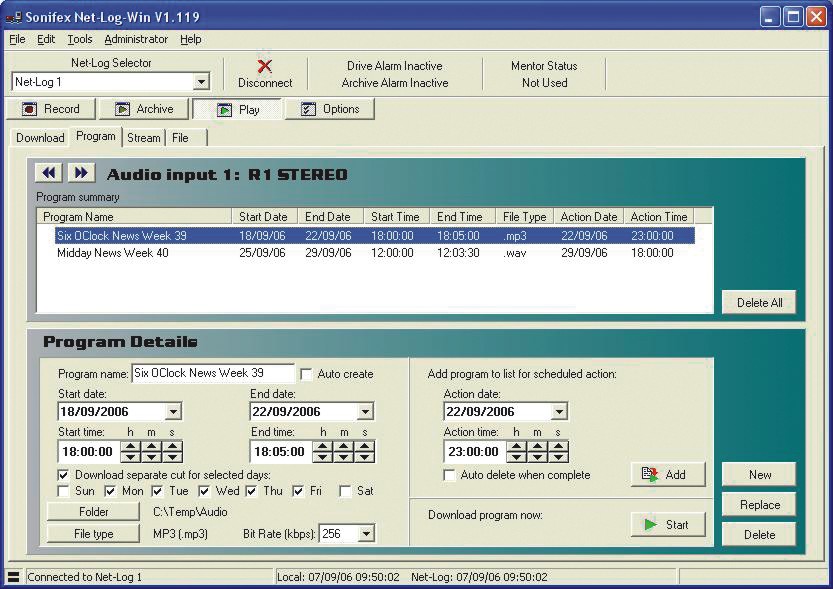Image resolution: width=833 pixels, height=589 pixels.
Task: Click the Sonifex application title bar icon
Action: click(14, 18)
